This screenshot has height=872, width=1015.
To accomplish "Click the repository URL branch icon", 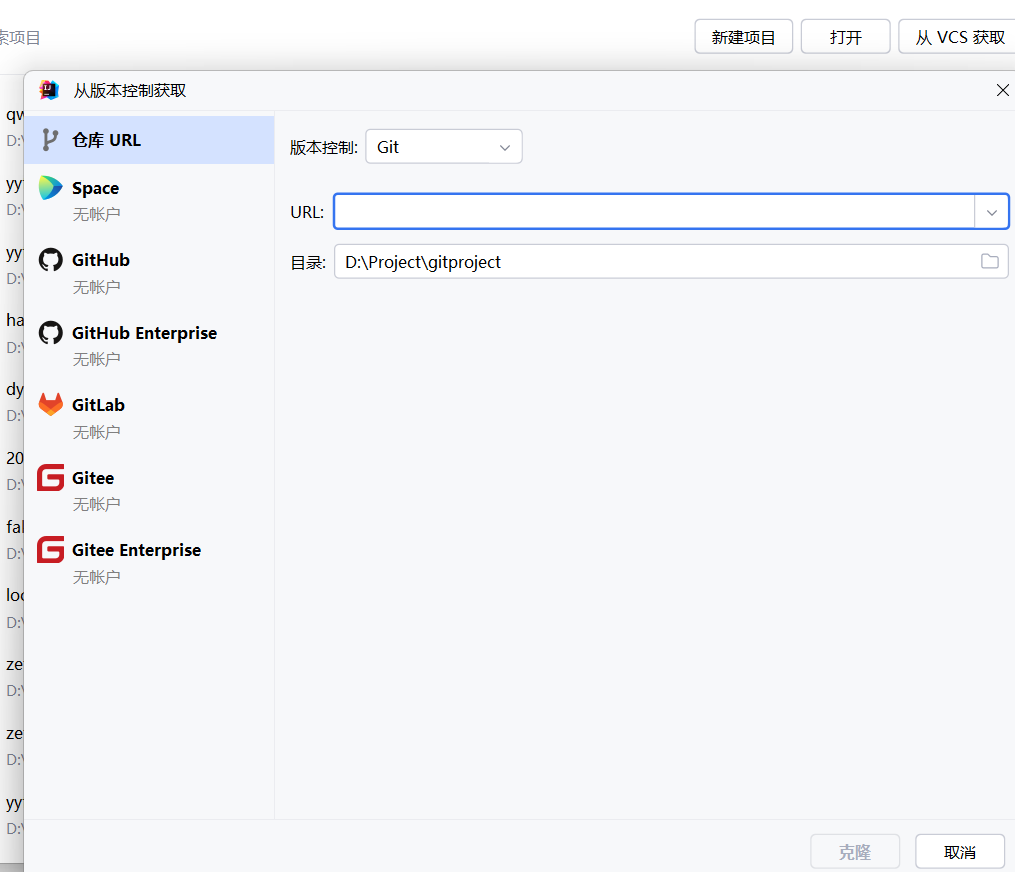I will coord(50,140).
